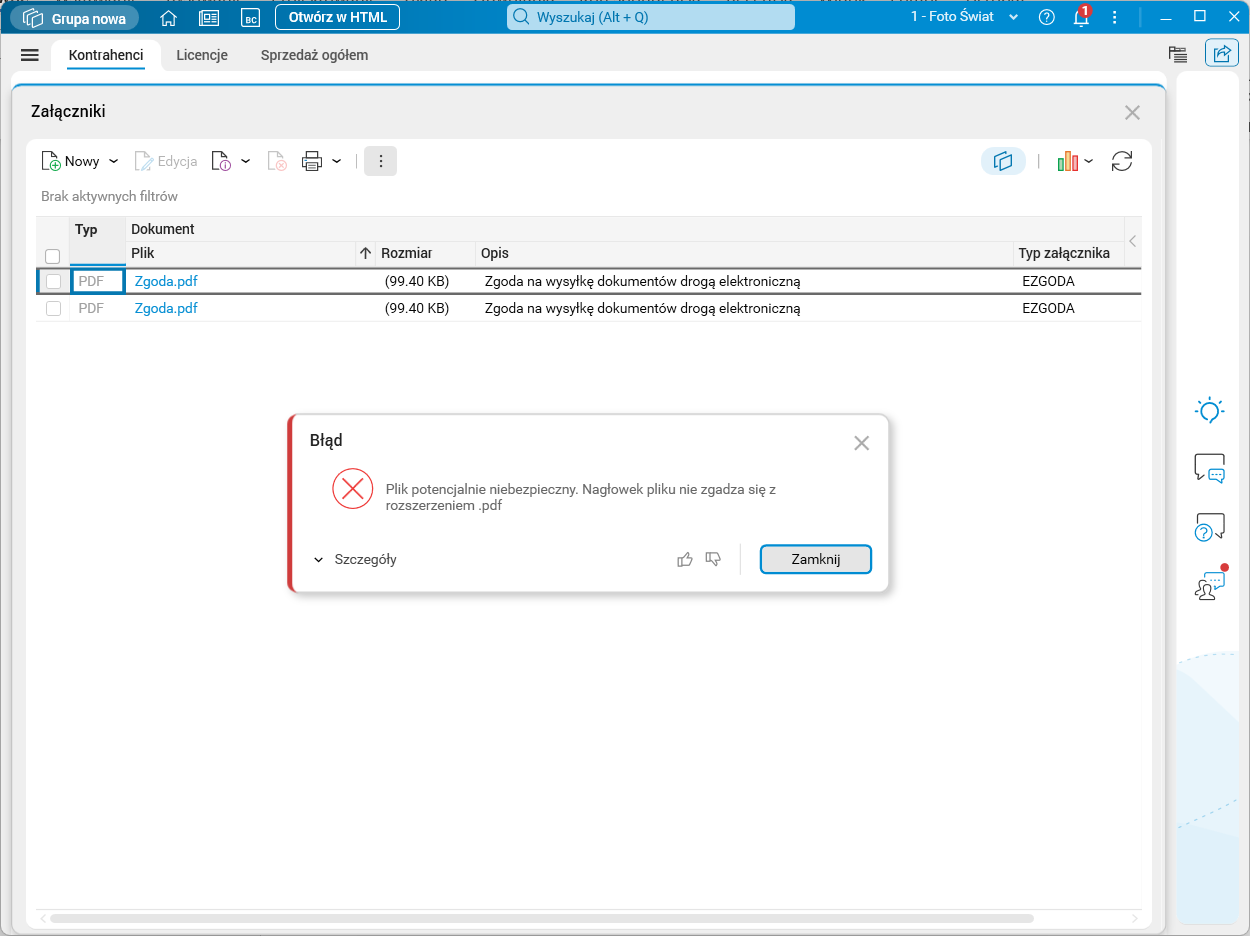Expand the chart dropdown arrow

coord(1088,161)
